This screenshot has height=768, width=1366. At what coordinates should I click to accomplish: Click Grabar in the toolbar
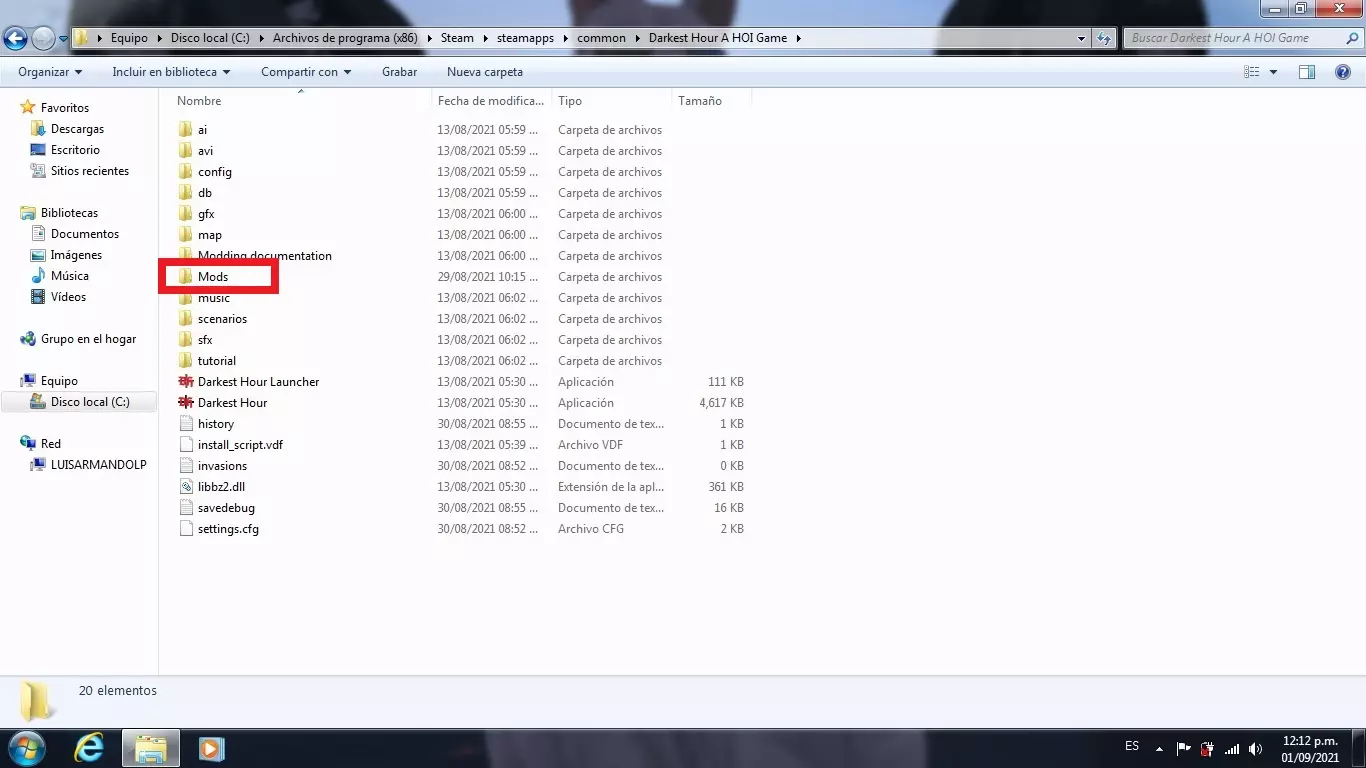(x=400, y=72)
